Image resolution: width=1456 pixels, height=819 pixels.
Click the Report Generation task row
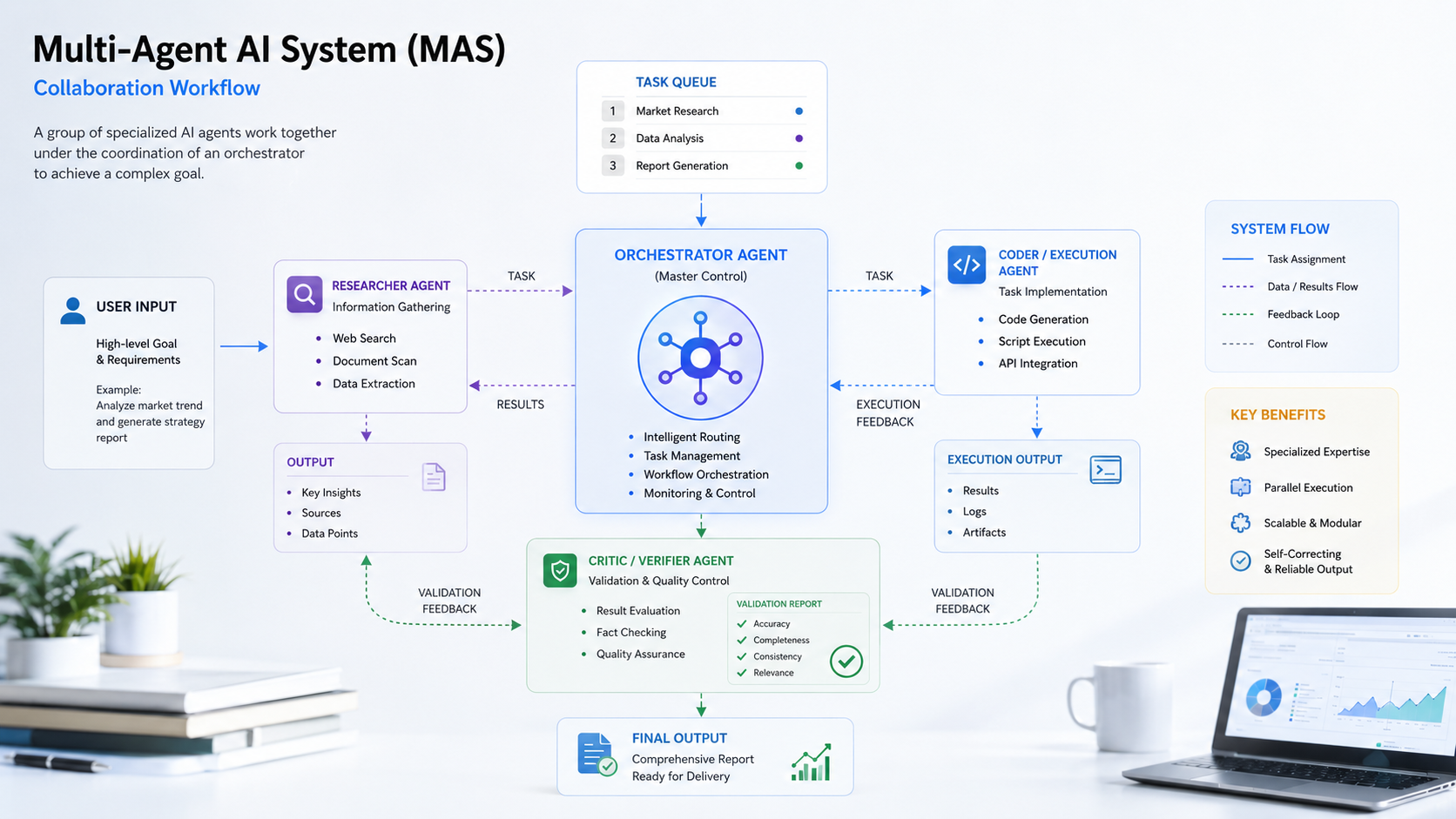tap(704, 165)
